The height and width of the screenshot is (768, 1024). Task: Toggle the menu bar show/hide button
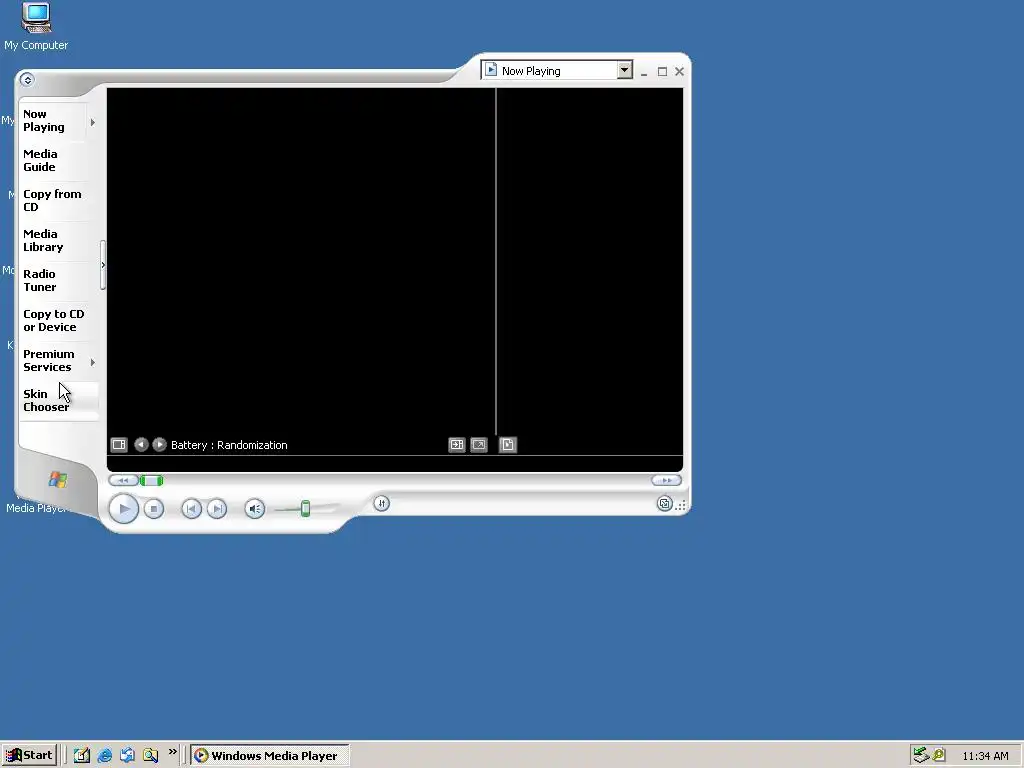click(x=27, y=80)
